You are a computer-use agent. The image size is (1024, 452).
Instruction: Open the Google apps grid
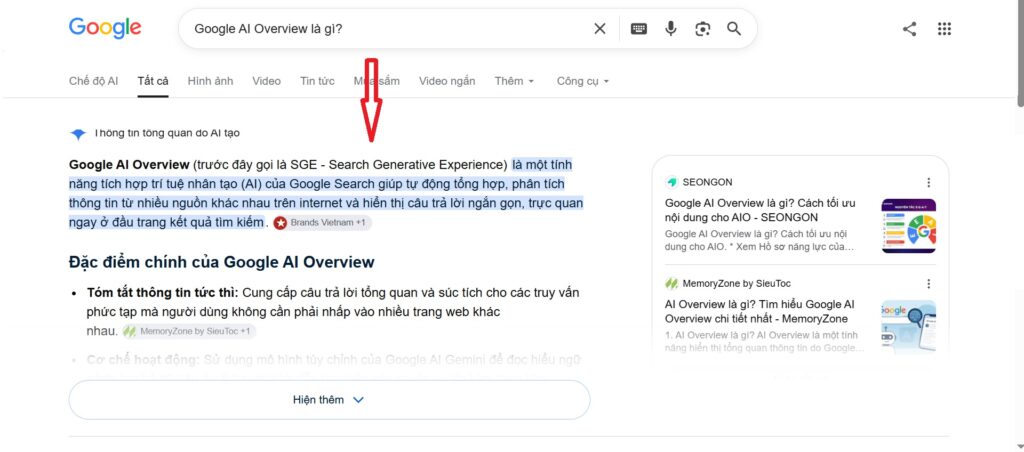tap(944, 29)
